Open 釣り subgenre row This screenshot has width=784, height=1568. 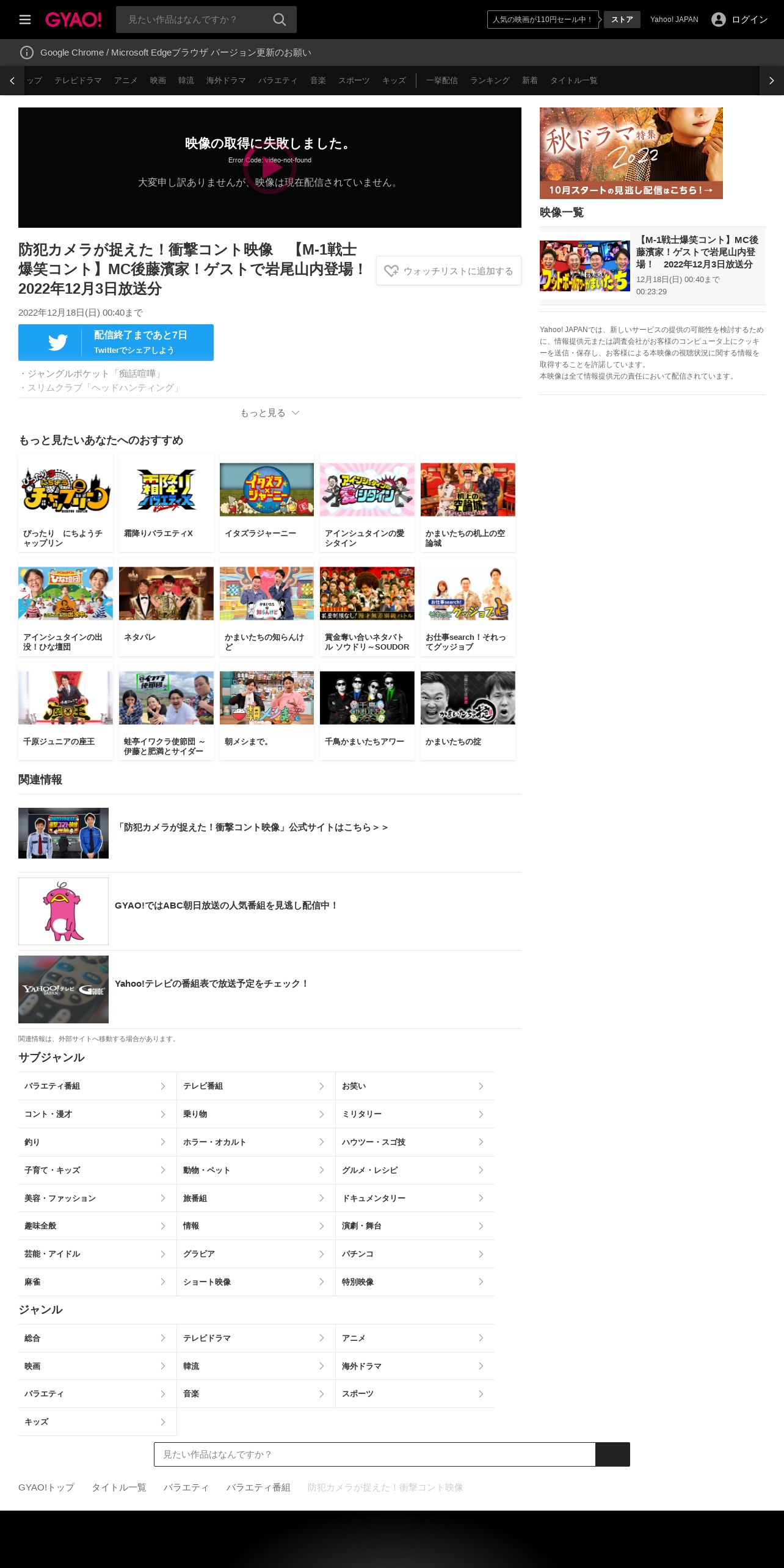click(x=97, y=1142)
